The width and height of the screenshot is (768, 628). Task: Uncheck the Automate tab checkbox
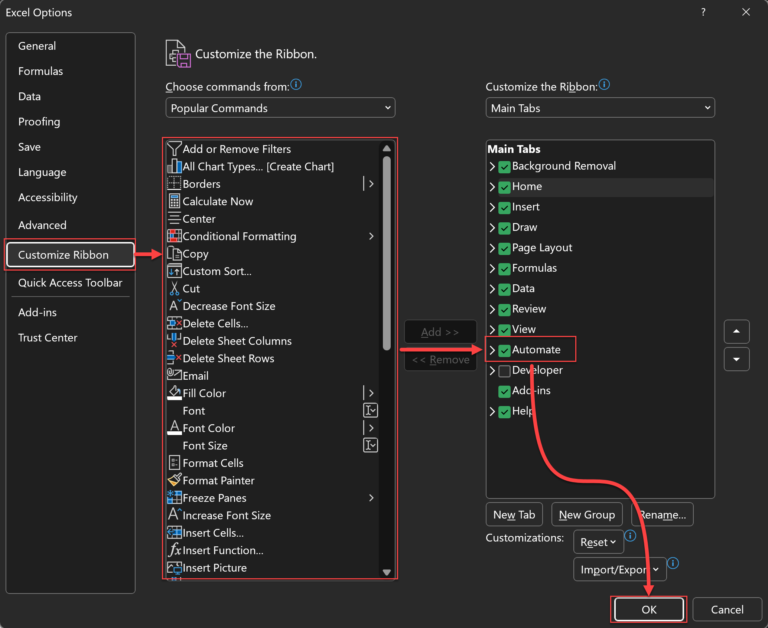(504, 350)
